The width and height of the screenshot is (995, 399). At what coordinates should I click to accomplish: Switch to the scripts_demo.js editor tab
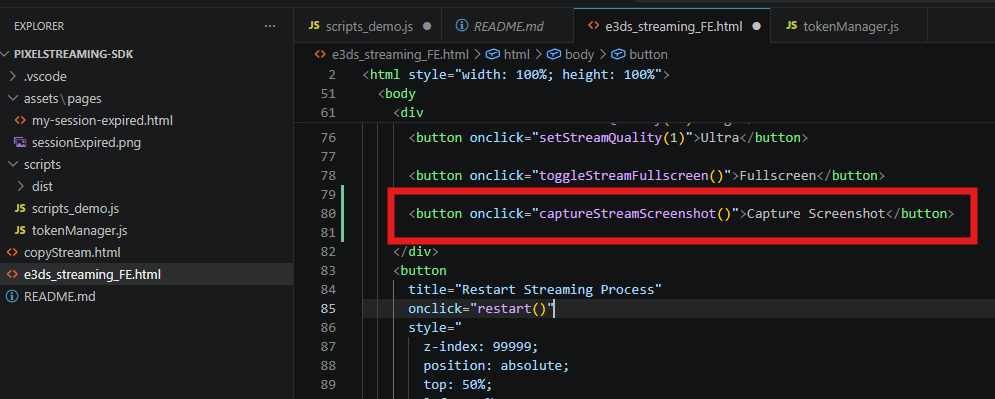click(x=369, y=27)
